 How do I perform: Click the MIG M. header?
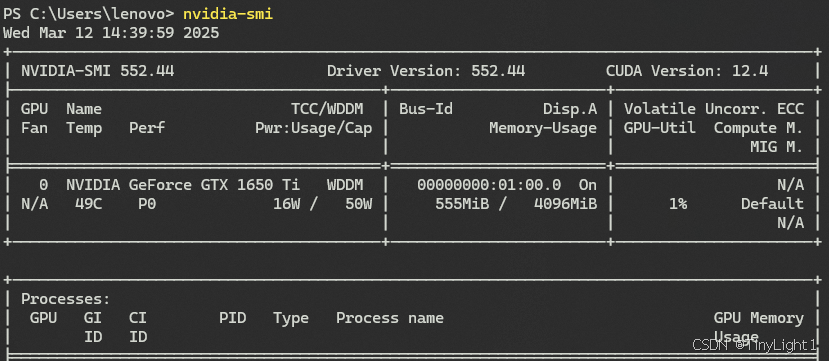(777, 147)
